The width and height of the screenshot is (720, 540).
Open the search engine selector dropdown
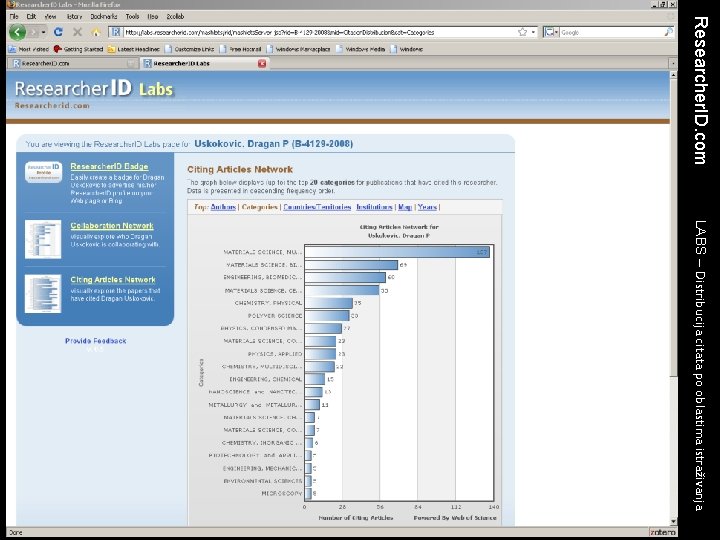[551, 32]
